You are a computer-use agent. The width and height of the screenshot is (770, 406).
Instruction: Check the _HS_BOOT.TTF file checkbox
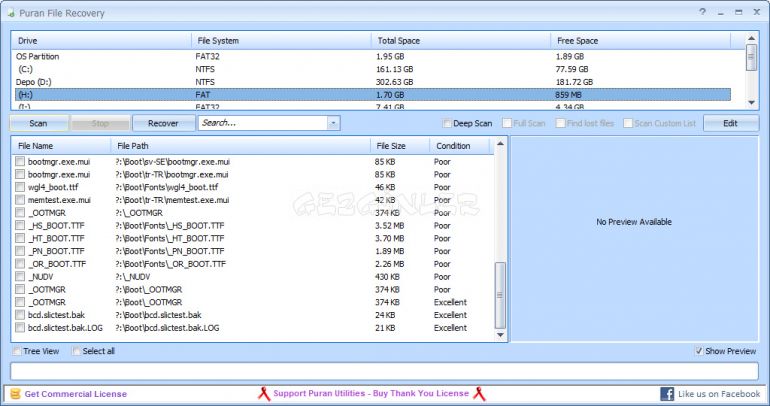tap(20, 225)
